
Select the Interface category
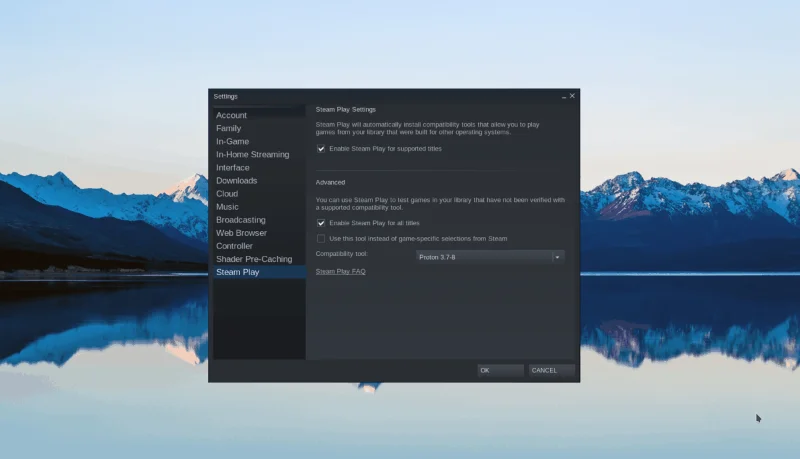259,168
